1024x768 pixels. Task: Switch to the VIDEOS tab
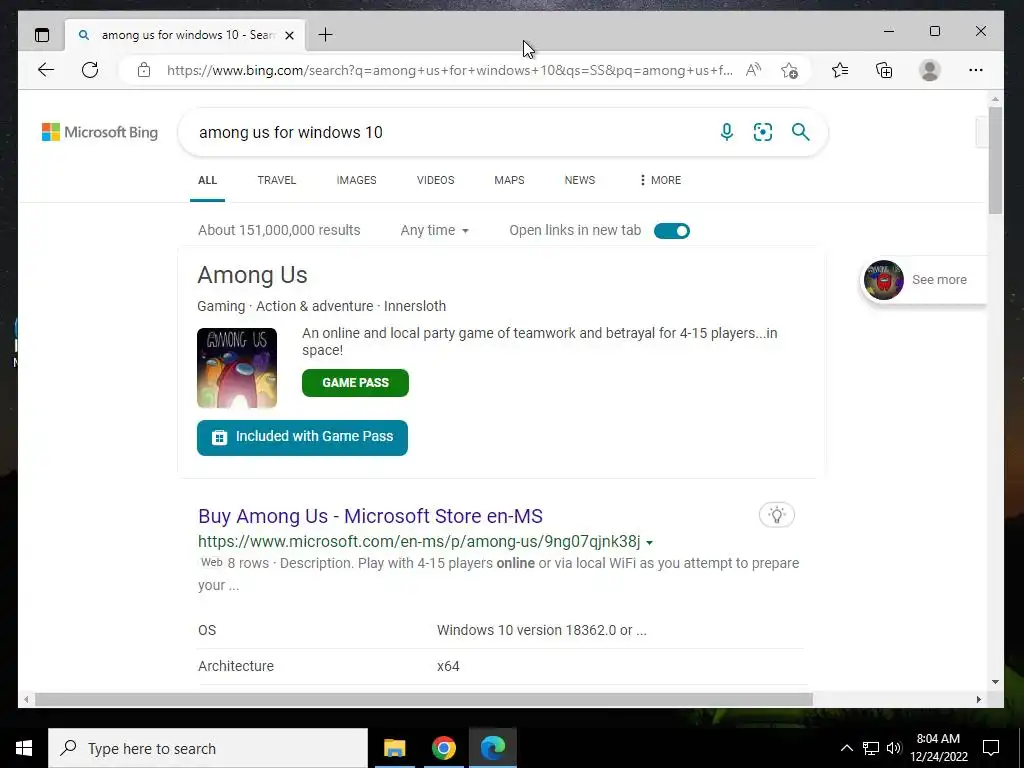point(436,180)
